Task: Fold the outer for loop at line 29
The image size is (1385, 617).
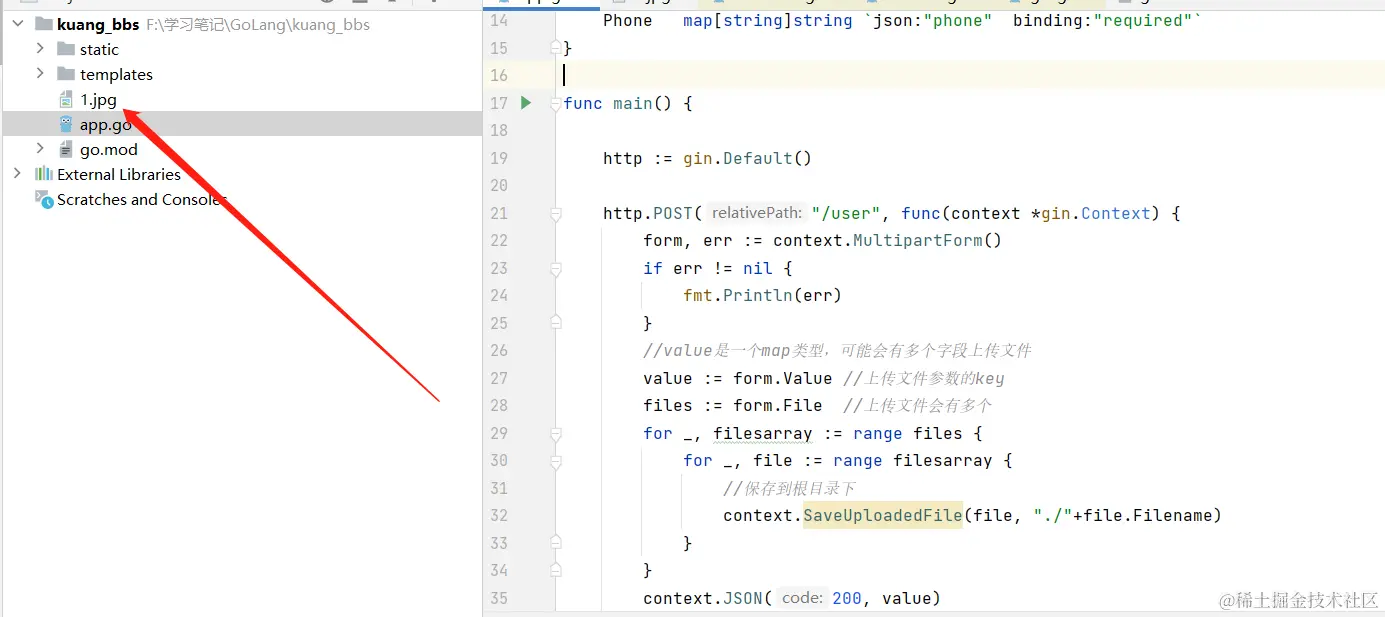Action: tap(556, 433)
